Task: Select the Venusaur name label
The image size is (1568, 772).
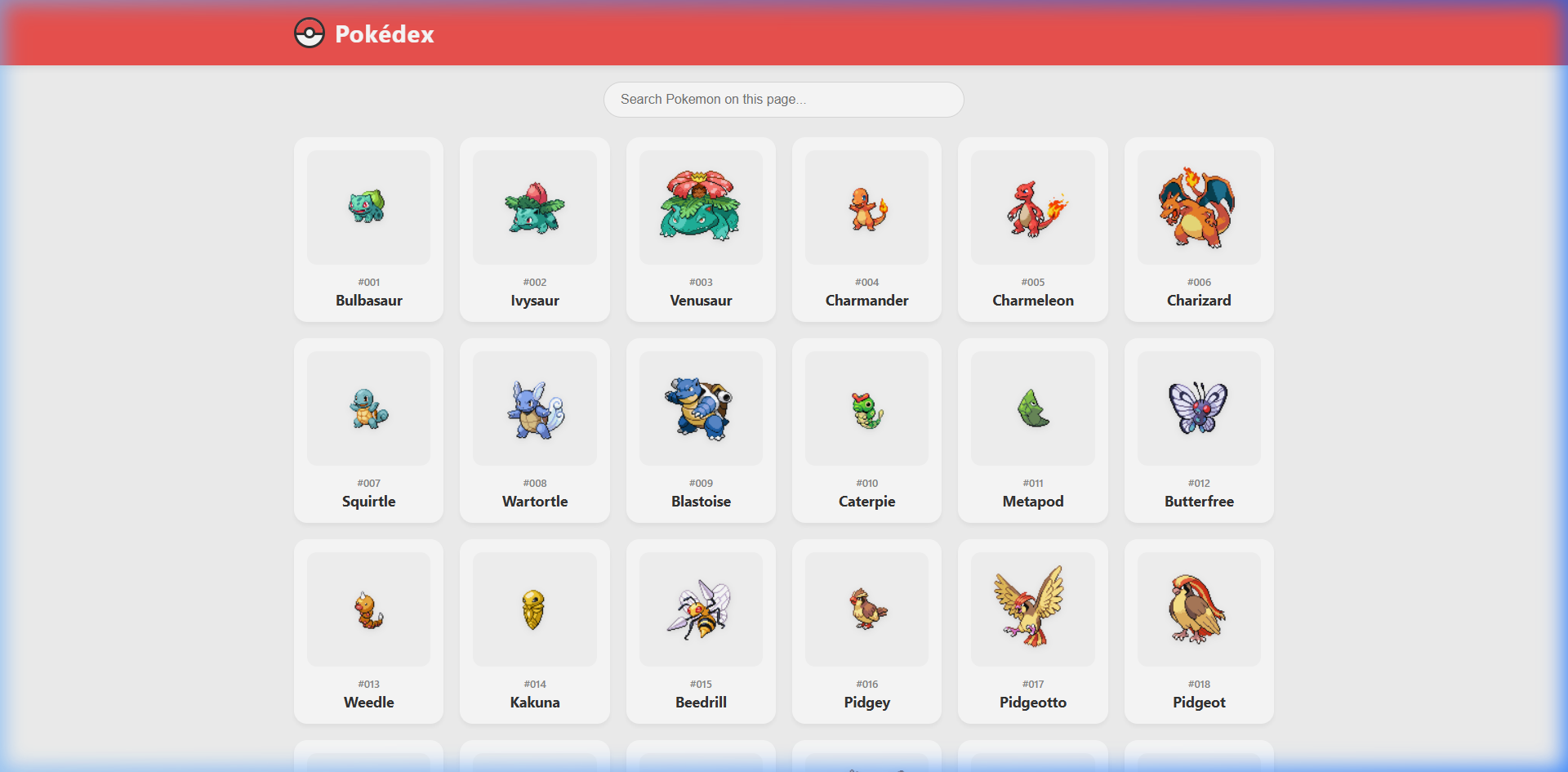Action: 701,301
